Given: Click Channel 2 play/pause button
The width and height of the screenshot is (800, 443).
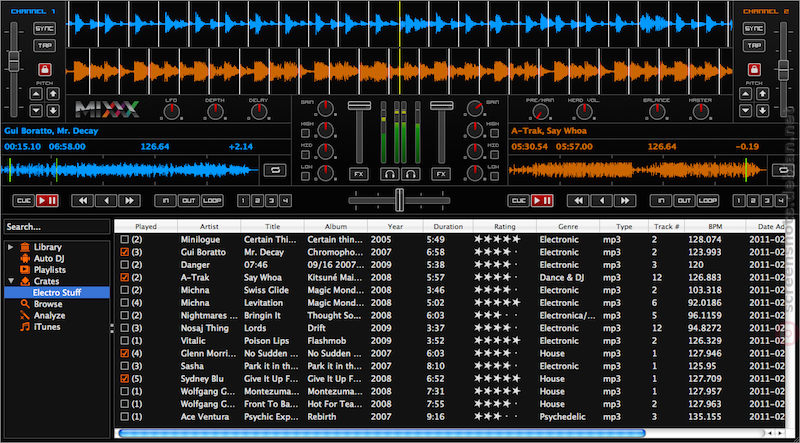Looking at the screenshot, I should 542,201.
